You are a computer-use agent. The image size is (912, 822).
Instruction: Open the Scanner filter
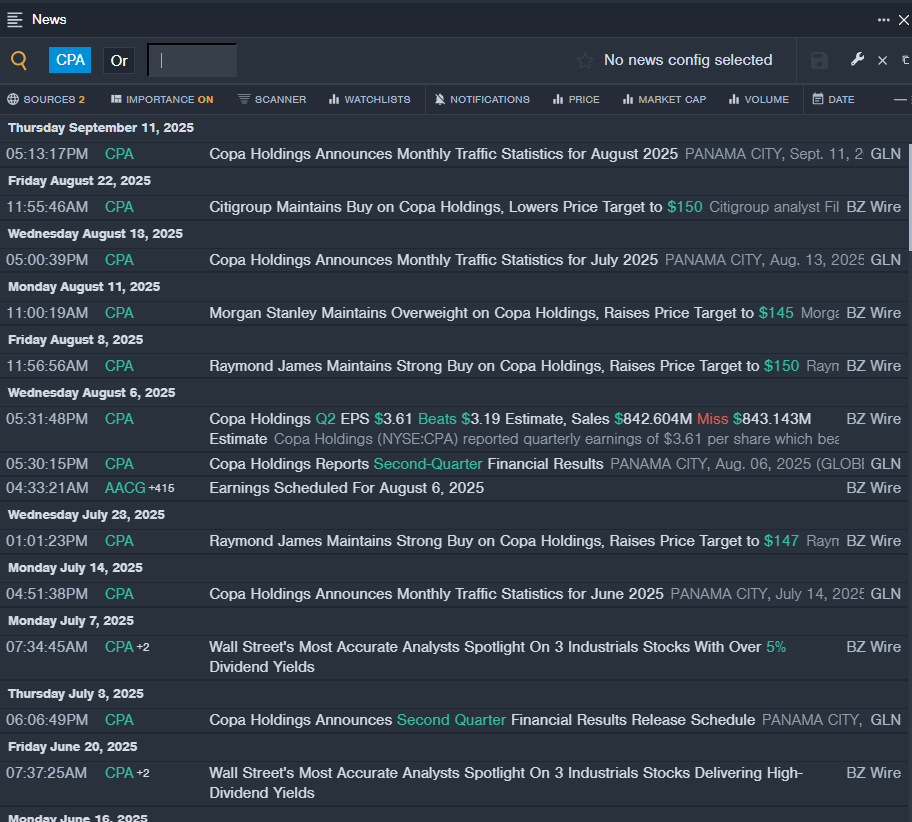click(x=272, y=100)
